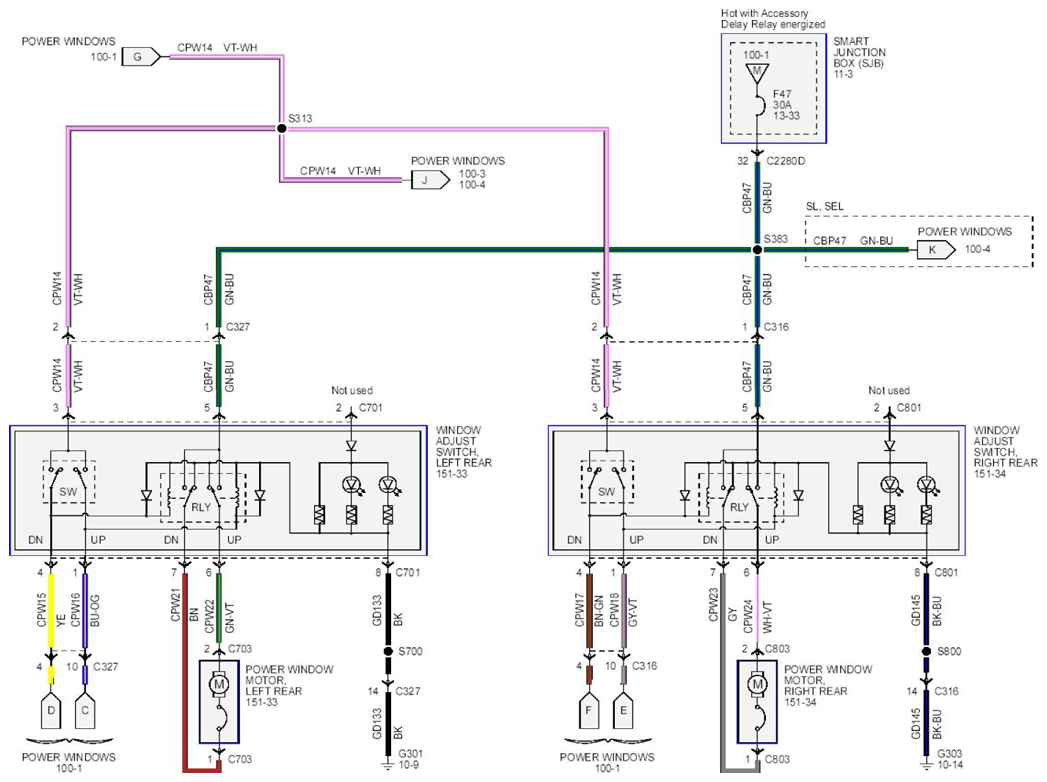Click the "G301" ground label
The width and height of the screenshot is (1047, 782).
coord(411,753)
